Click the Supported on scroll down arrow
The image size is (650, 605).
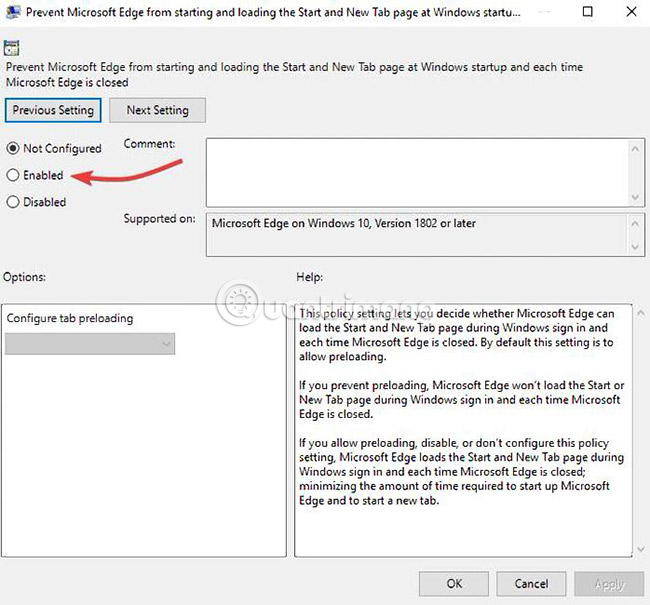[x=635, y=247]
